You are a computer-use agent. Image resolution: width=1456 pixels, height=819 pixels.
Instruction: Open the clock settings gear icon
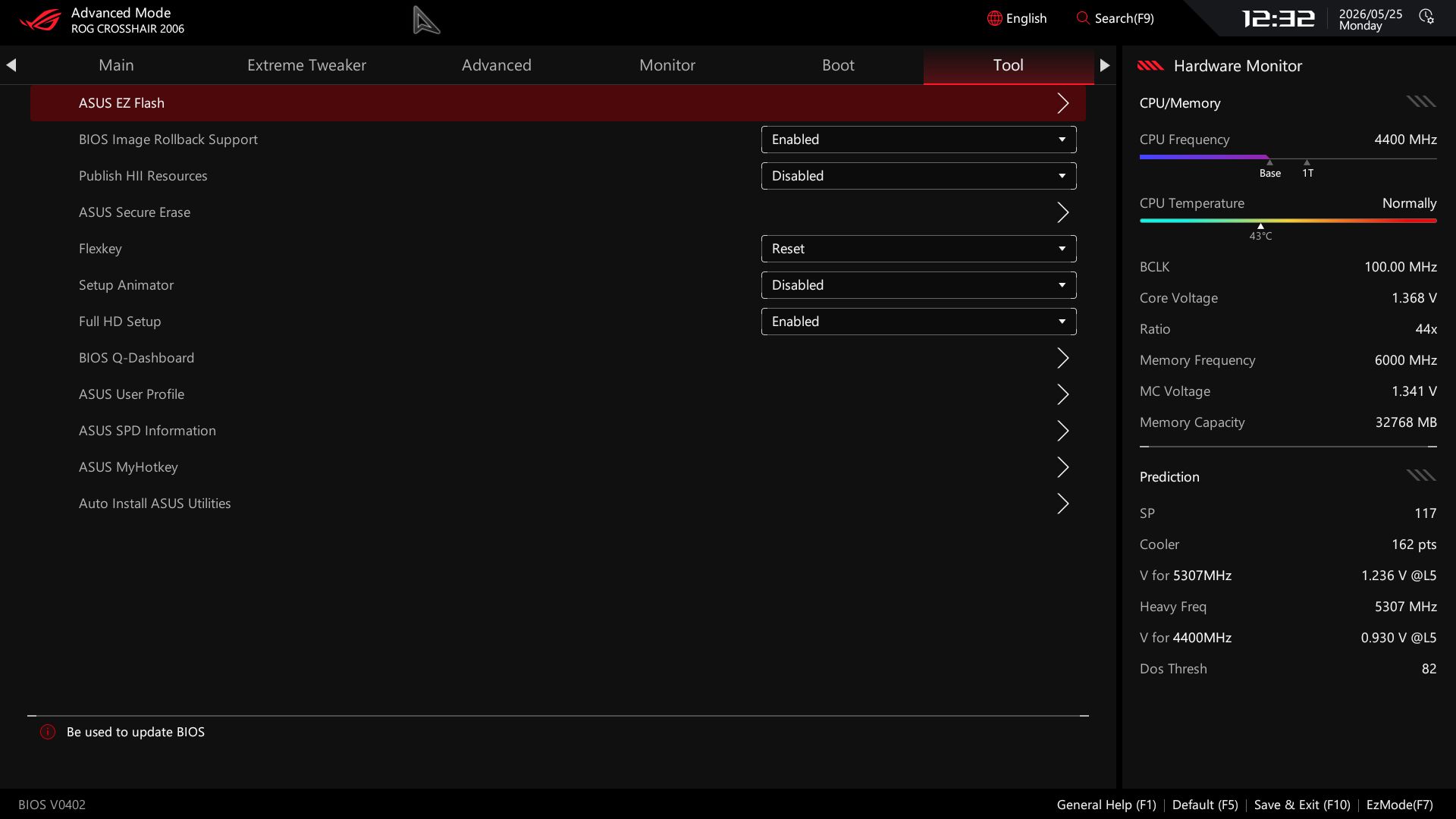(1426, 17)
